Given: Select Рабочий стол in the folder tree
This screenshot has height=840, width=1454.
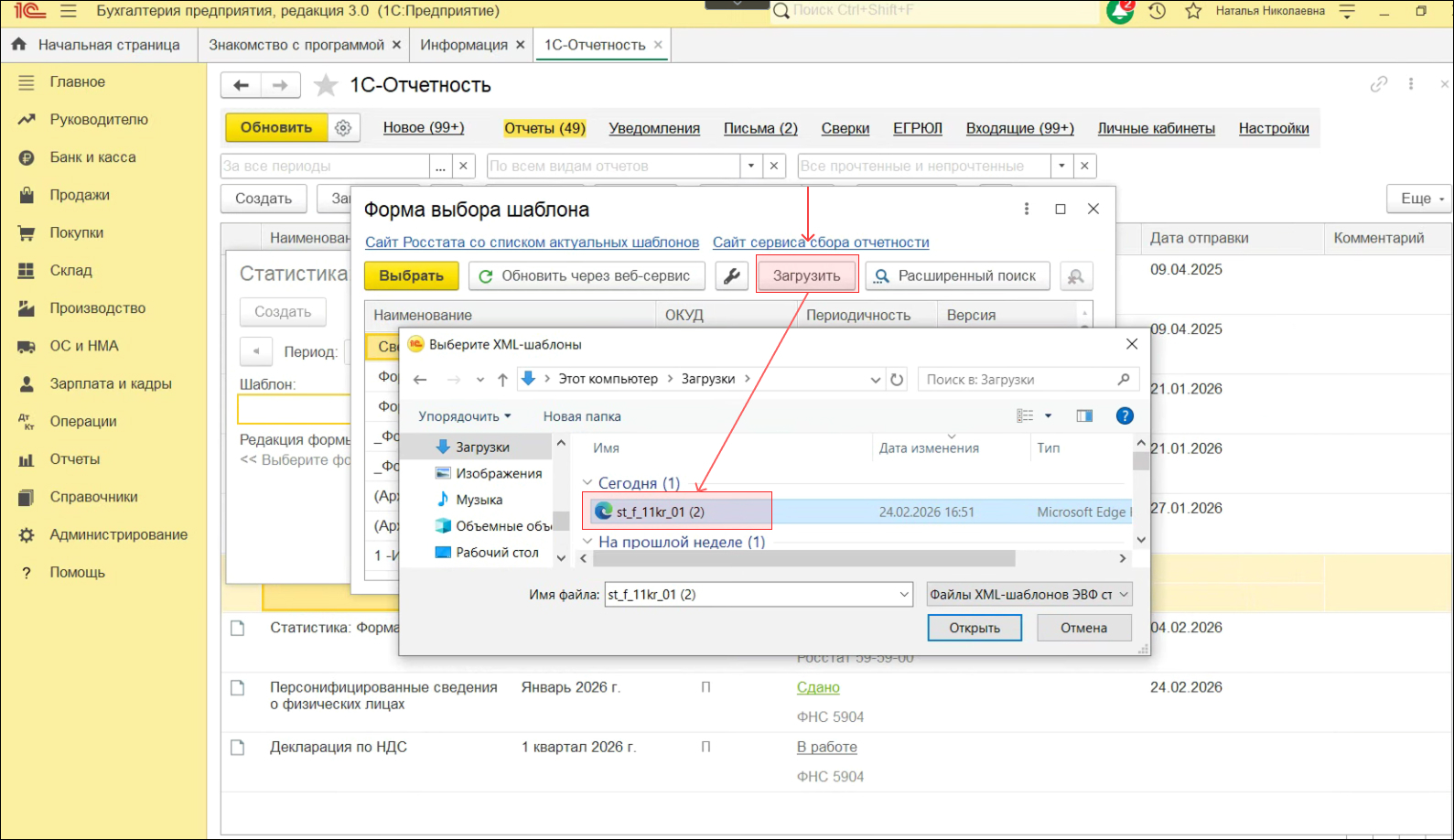Looking at the screenshot, I should [x=487, y=553].
